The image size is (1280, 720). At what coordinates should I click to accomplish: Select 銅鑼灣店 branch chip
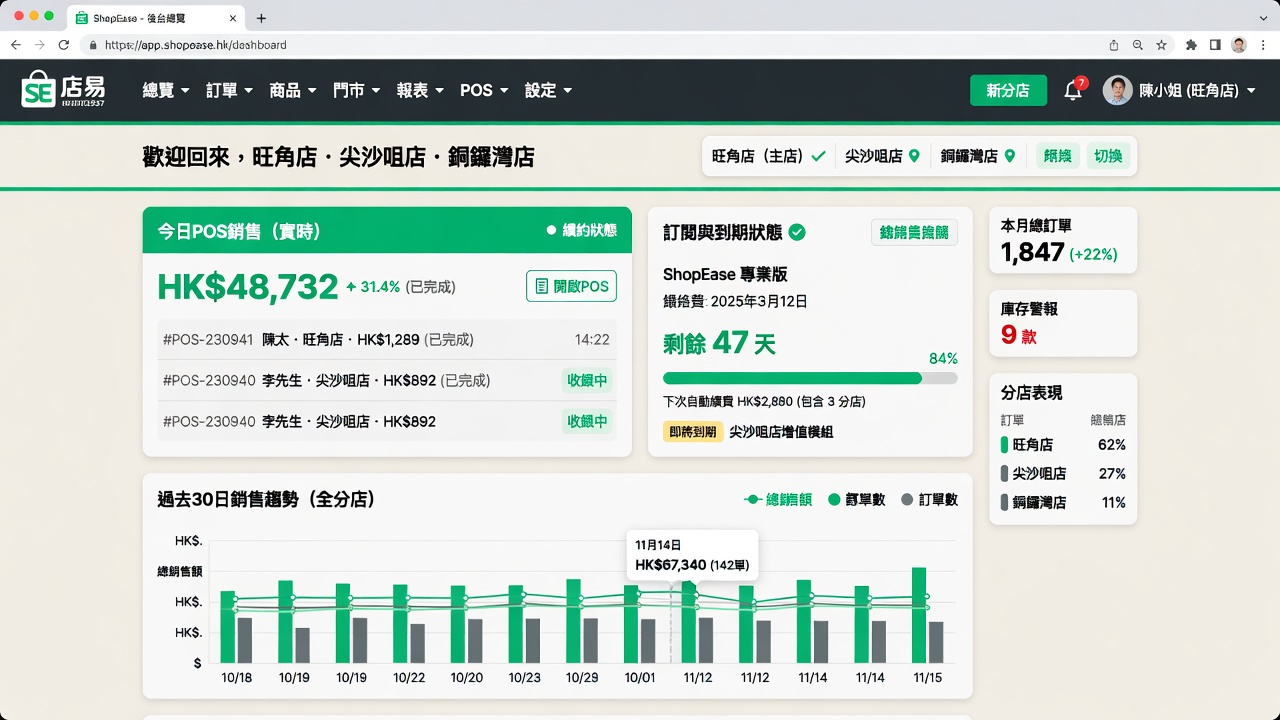click(978, 156)
